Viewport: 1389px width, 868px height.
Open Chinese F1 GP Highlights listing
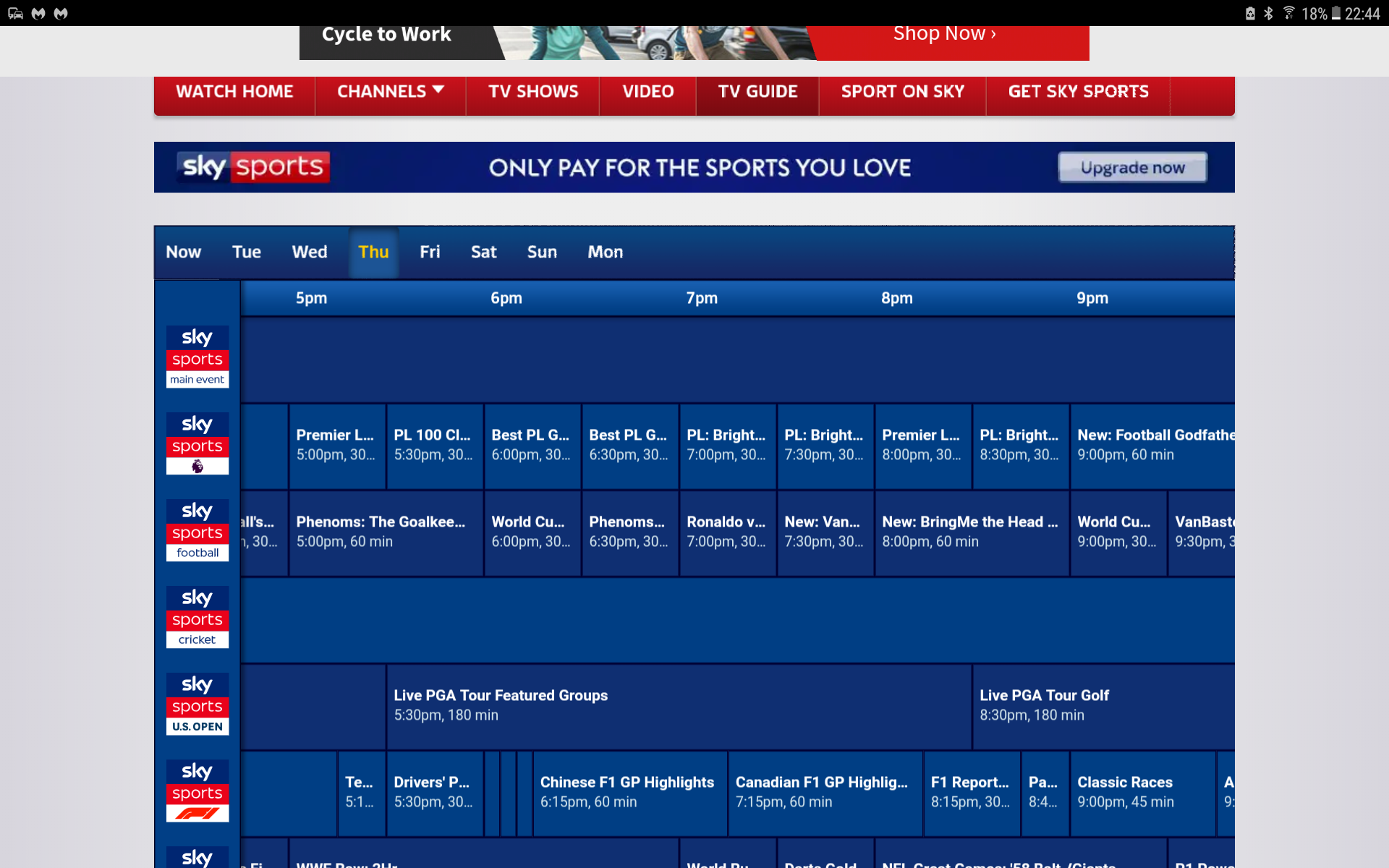click(630, 793)
